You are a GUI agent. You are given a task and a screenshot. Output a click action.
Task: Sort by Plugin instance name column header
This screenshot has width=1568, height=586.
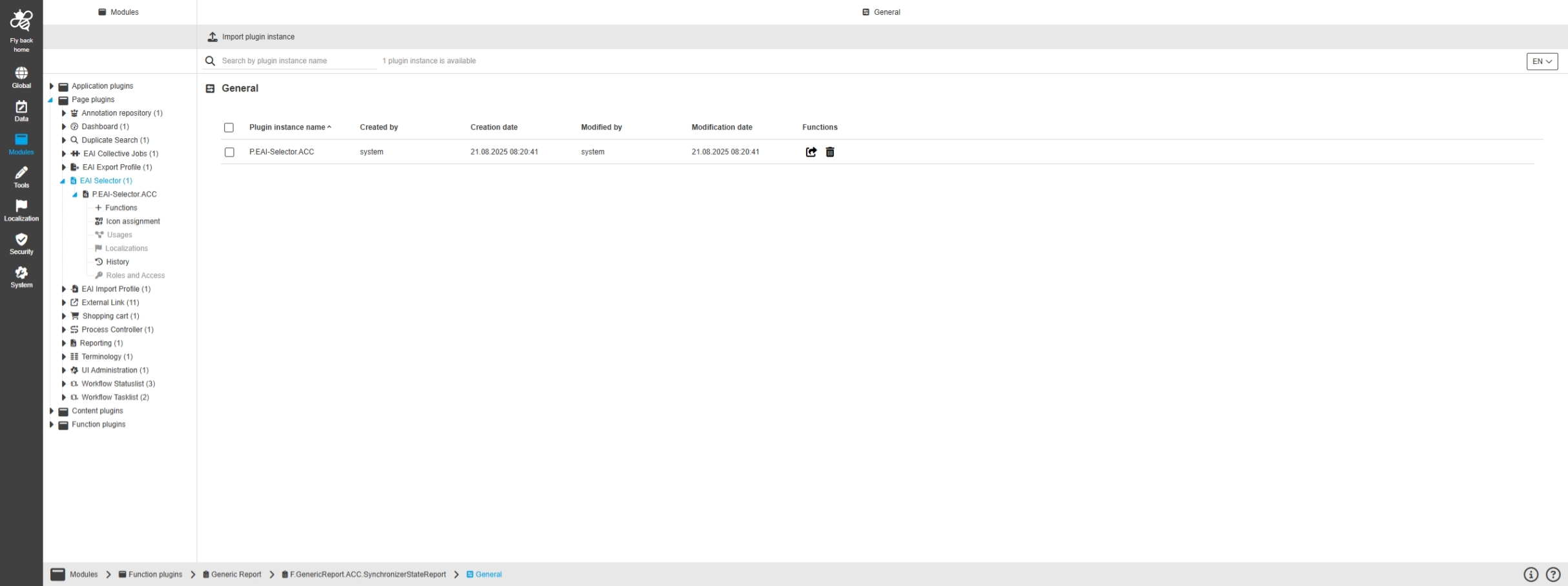pos(290,127)
